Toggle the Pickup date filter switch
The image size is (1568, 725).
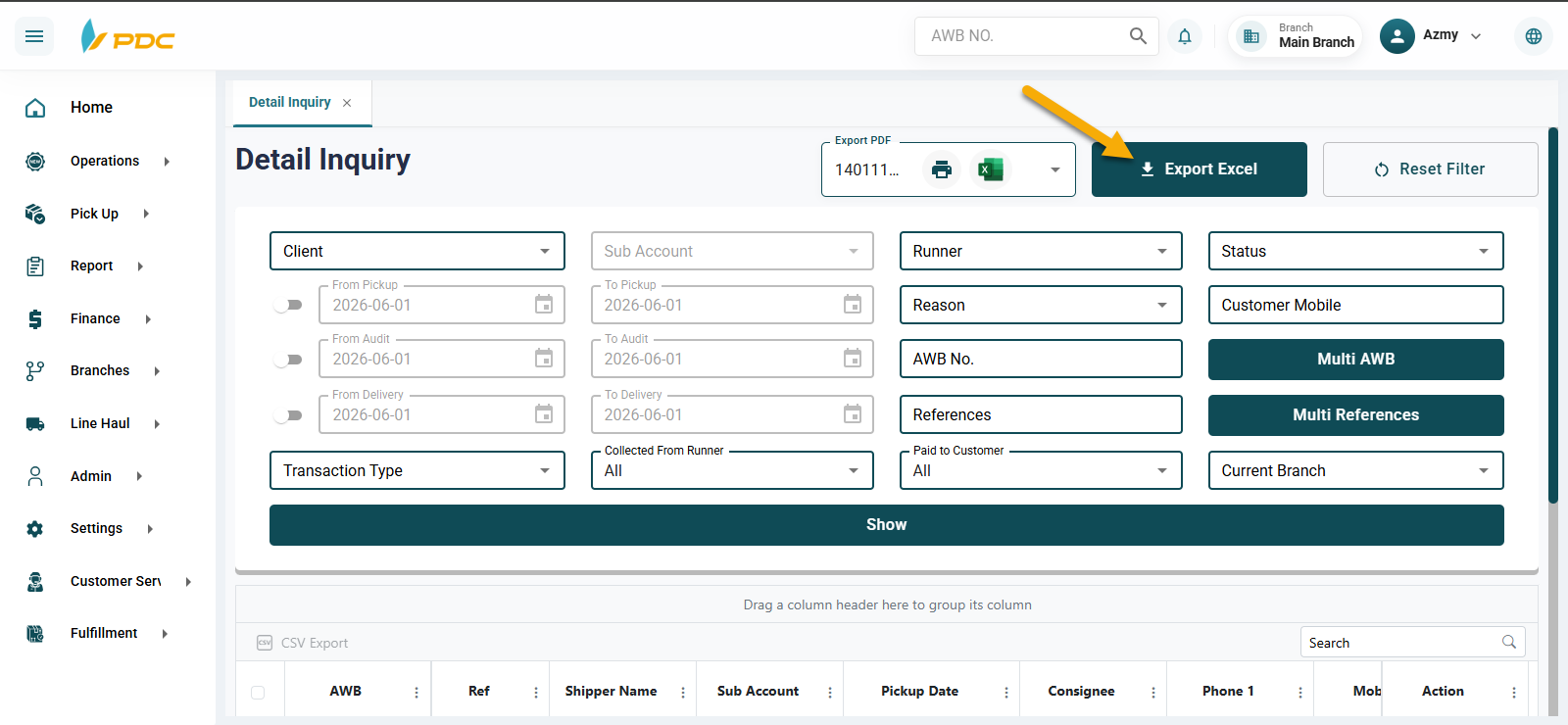click(288, 305)
